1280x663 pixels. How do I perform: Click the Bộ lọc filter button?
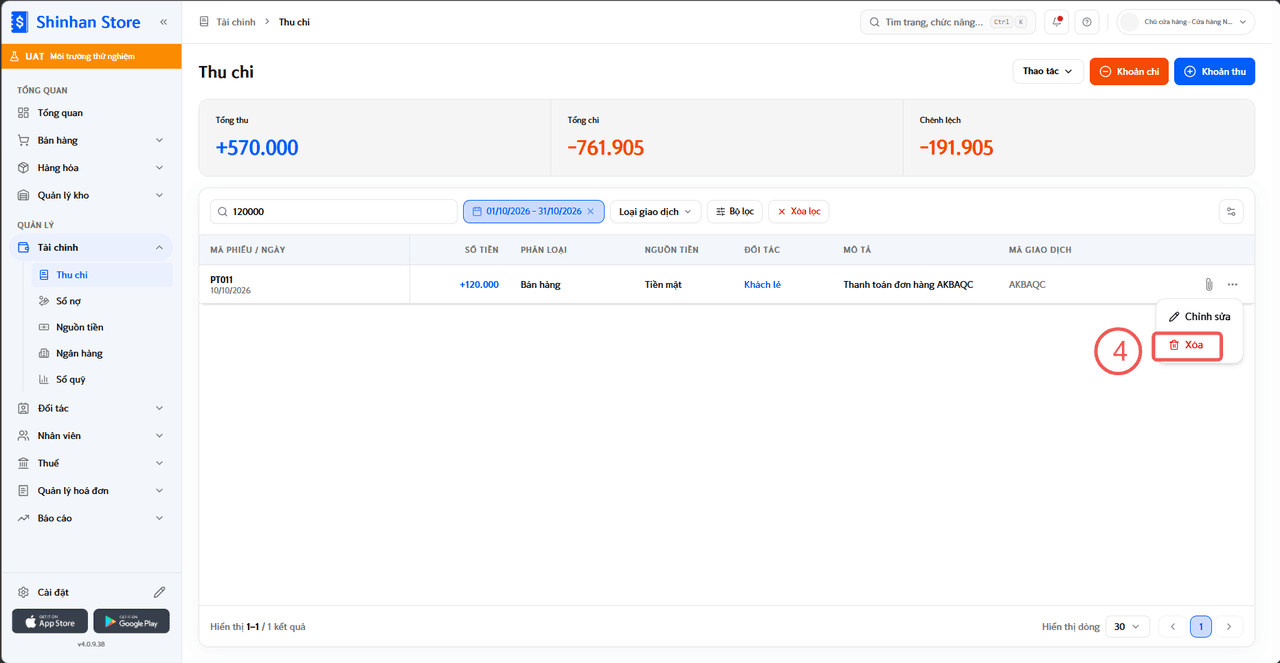tap(735, 212)
